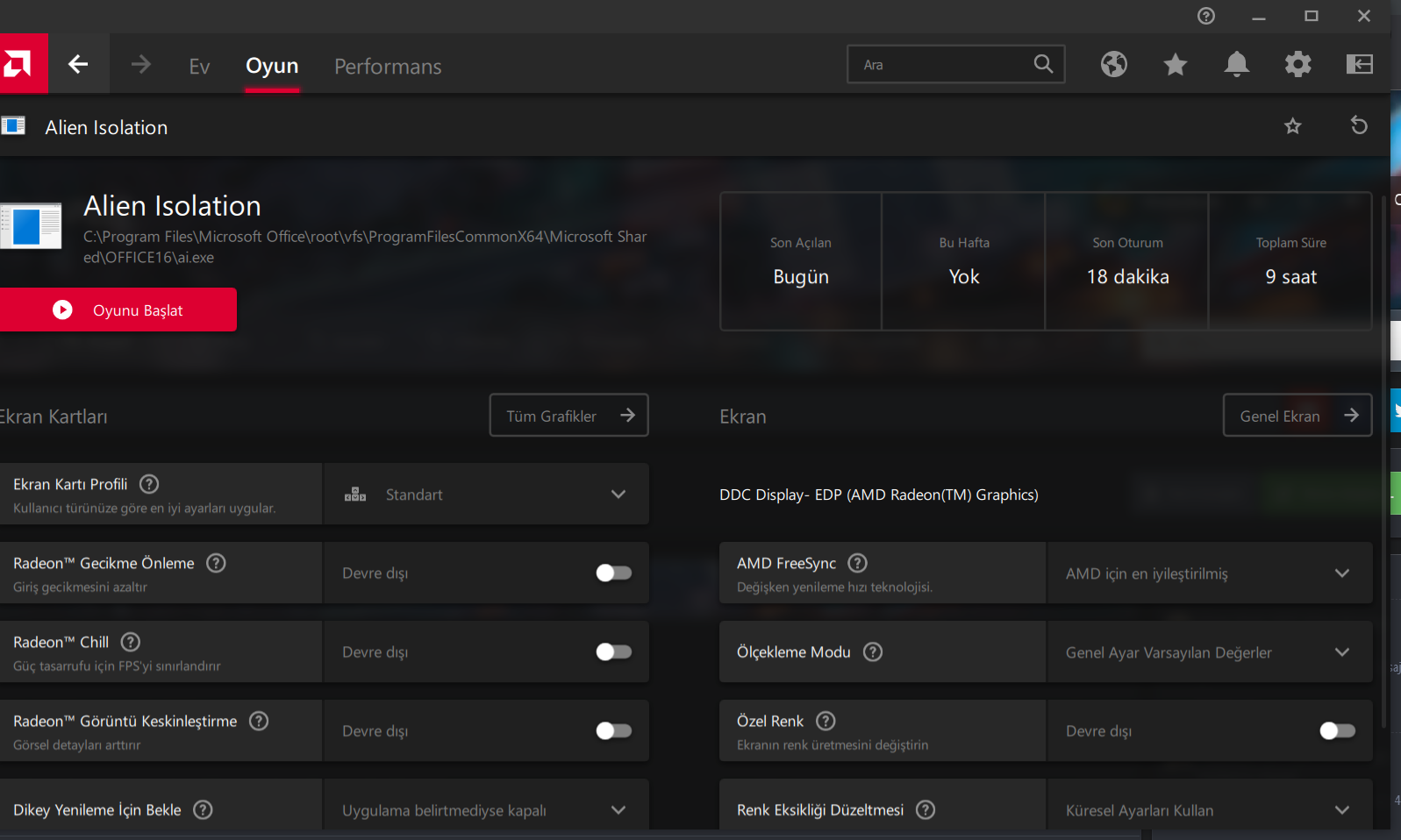Enable Radeon Chill toggle
The width and height of the screenshot is (1401, 840).
tap(613, 651)
